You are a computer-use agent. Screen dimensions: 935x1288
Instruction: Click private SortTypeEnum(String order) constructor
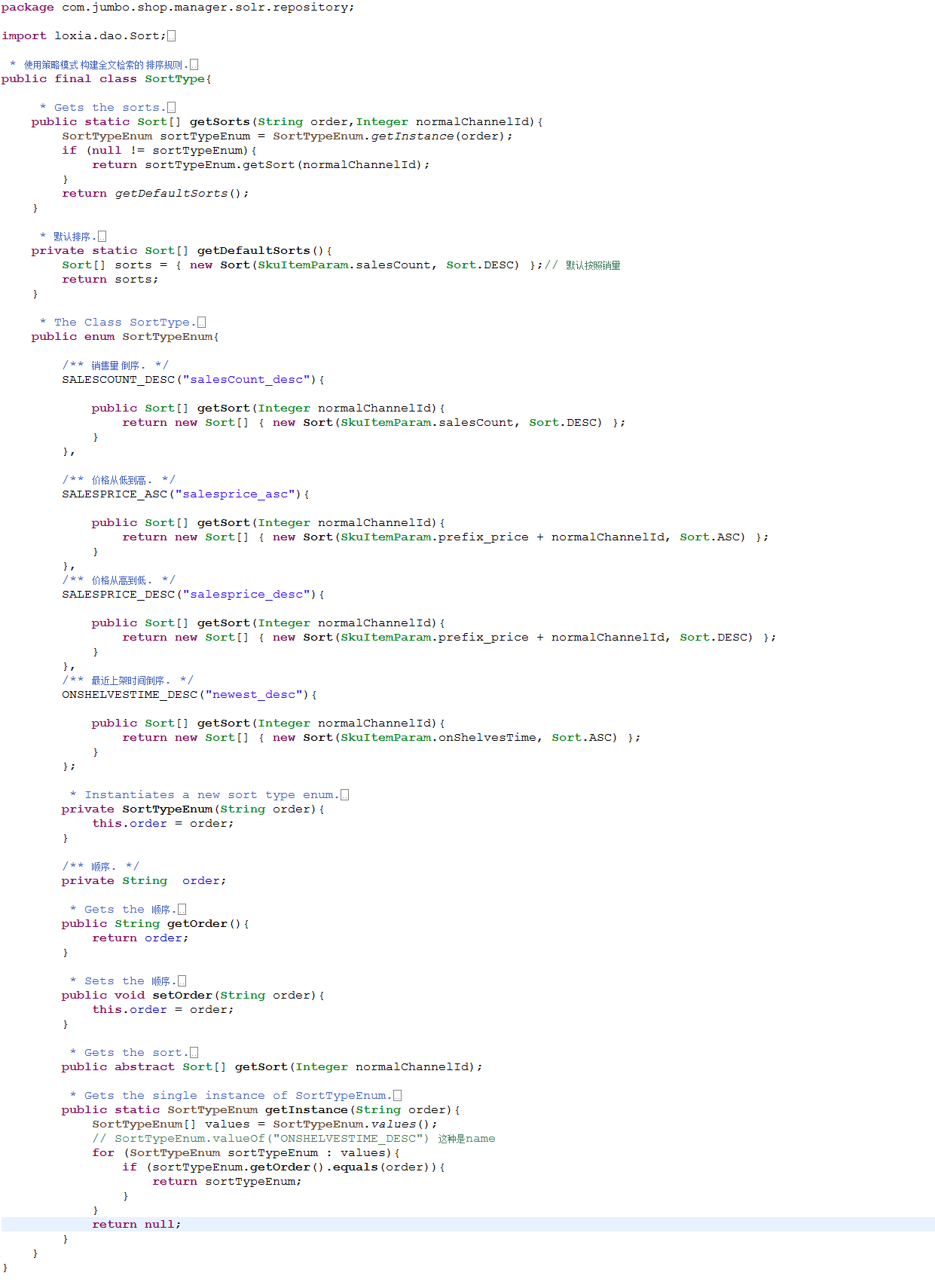[x=193, y=809]
